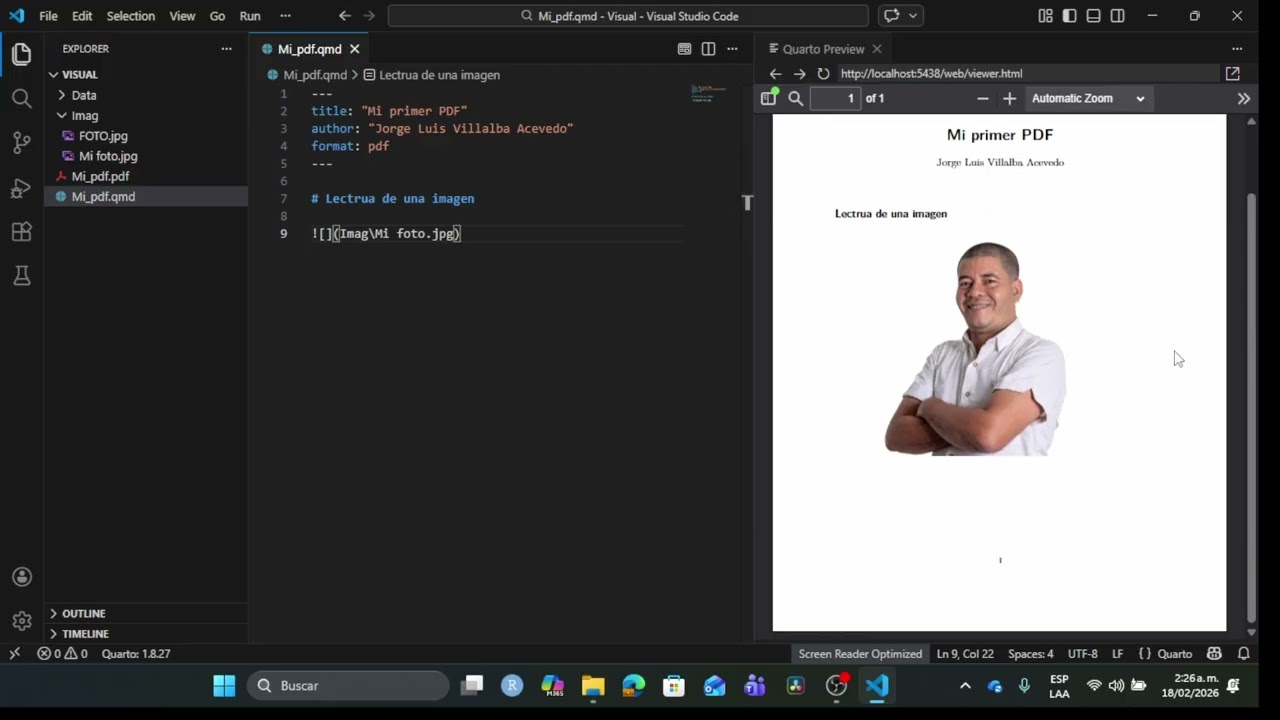The height and width of the screenshot is (720, 1280).
Task: Expand the OUTLINE section
Action: (84, 614)
